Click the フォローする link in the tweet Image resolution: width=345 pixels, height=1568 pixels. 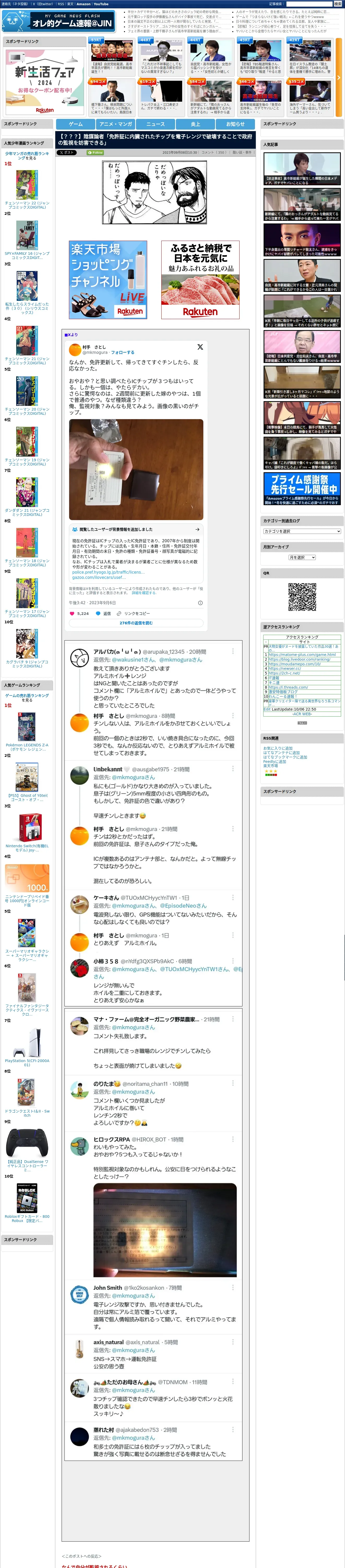pyautogui.click(x=123, y=353)
